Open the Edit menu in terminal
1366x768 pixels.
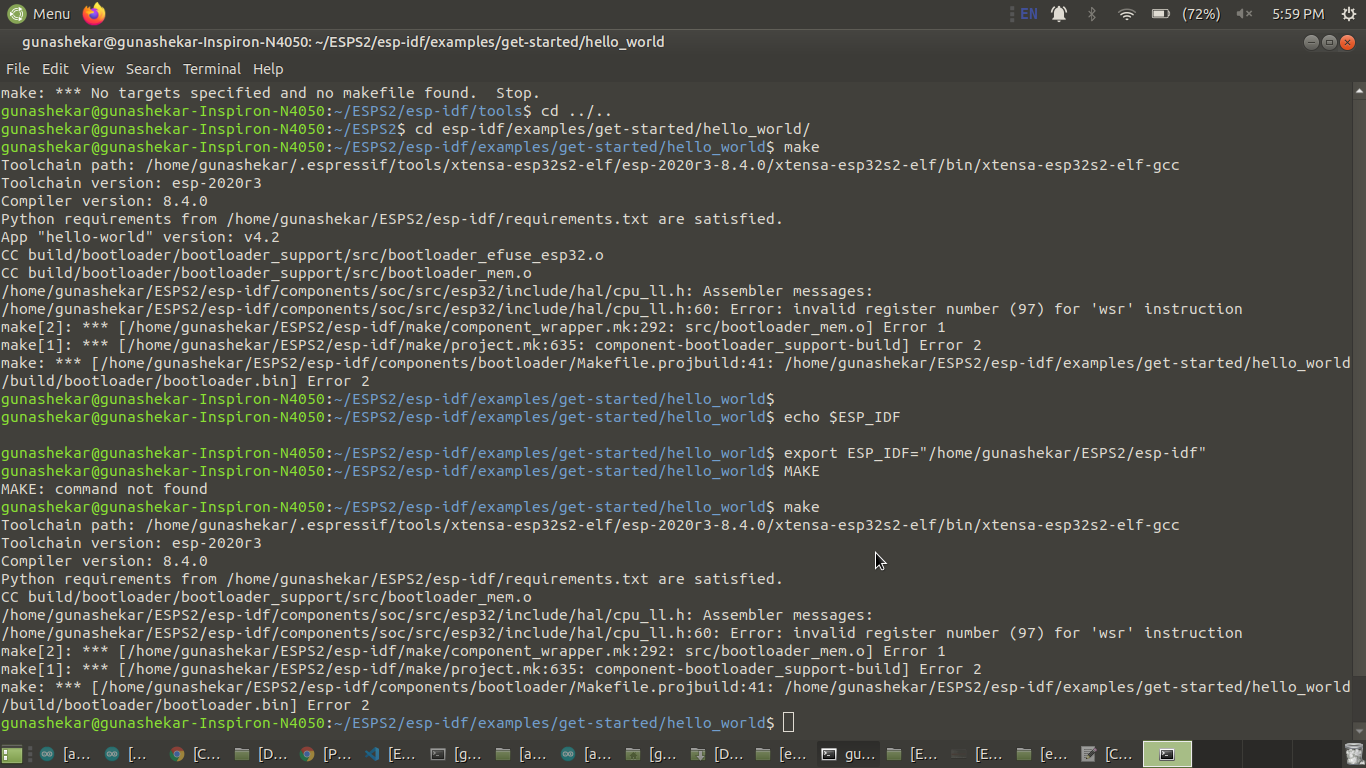tap(55, 69)
